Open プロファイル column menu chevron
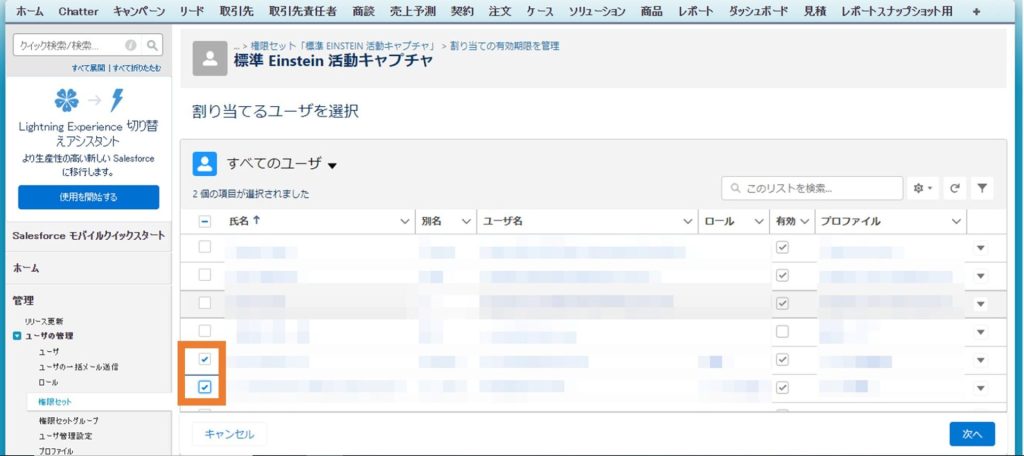This screenshot has width=1024, height=456. tap(957, 221)
